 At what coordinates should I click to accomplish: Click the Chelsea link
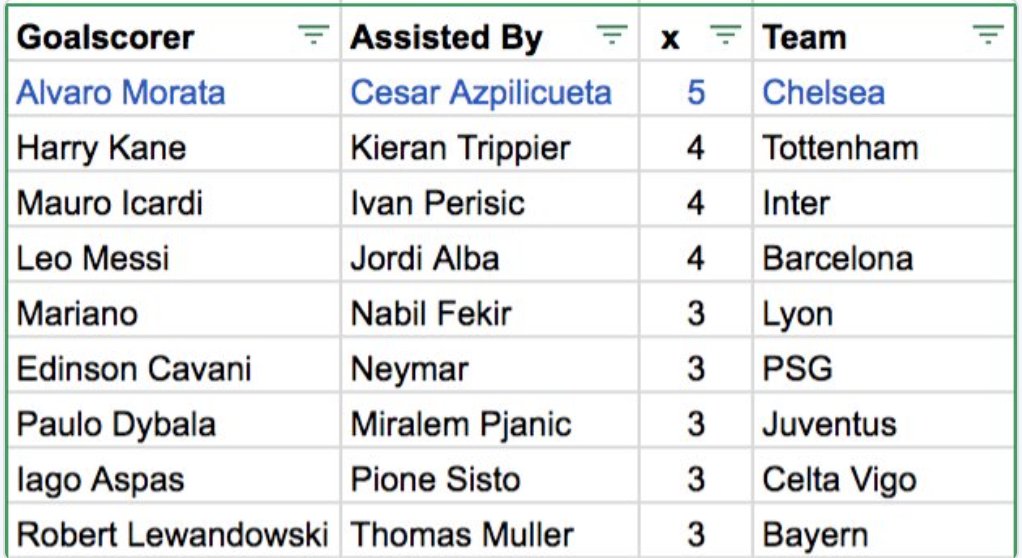tap(824, 92)
